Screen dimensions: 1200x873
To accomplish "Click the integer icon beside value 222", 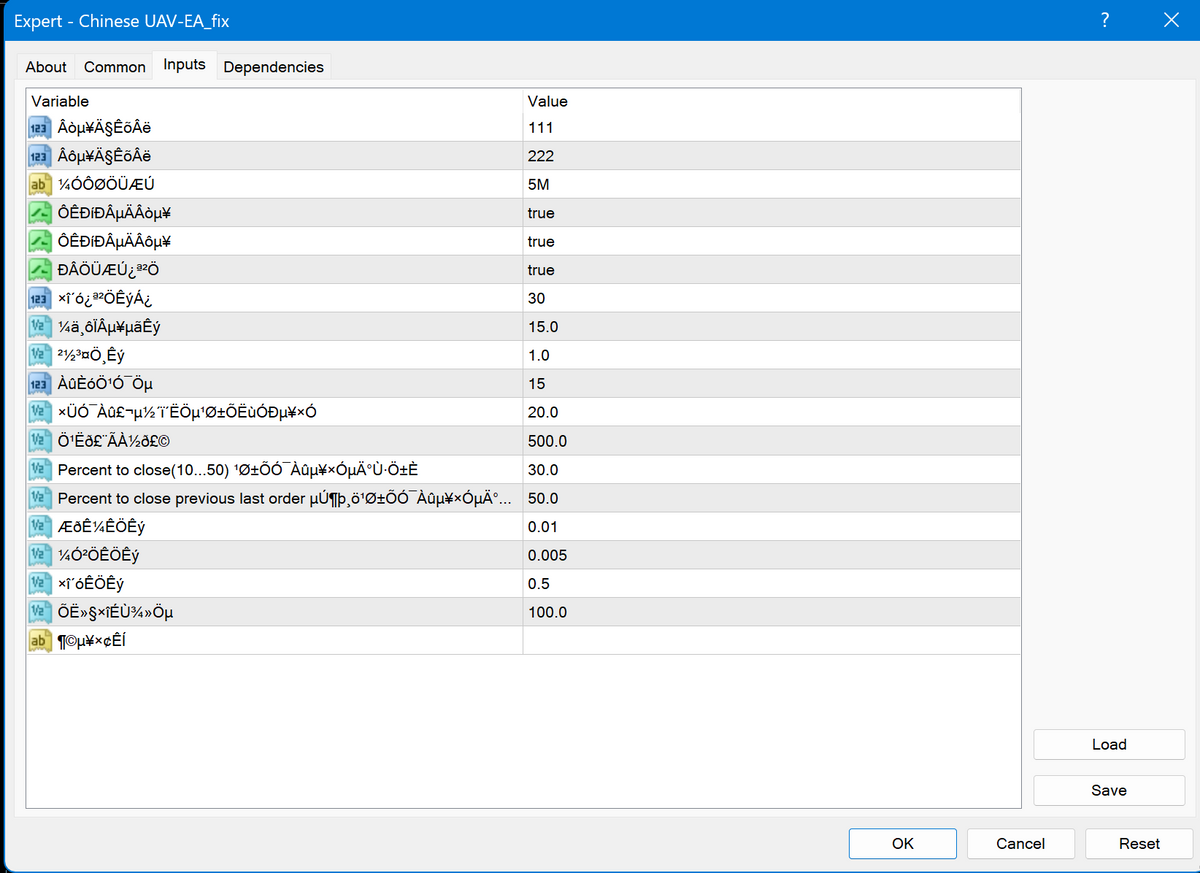I will [40, 157].
